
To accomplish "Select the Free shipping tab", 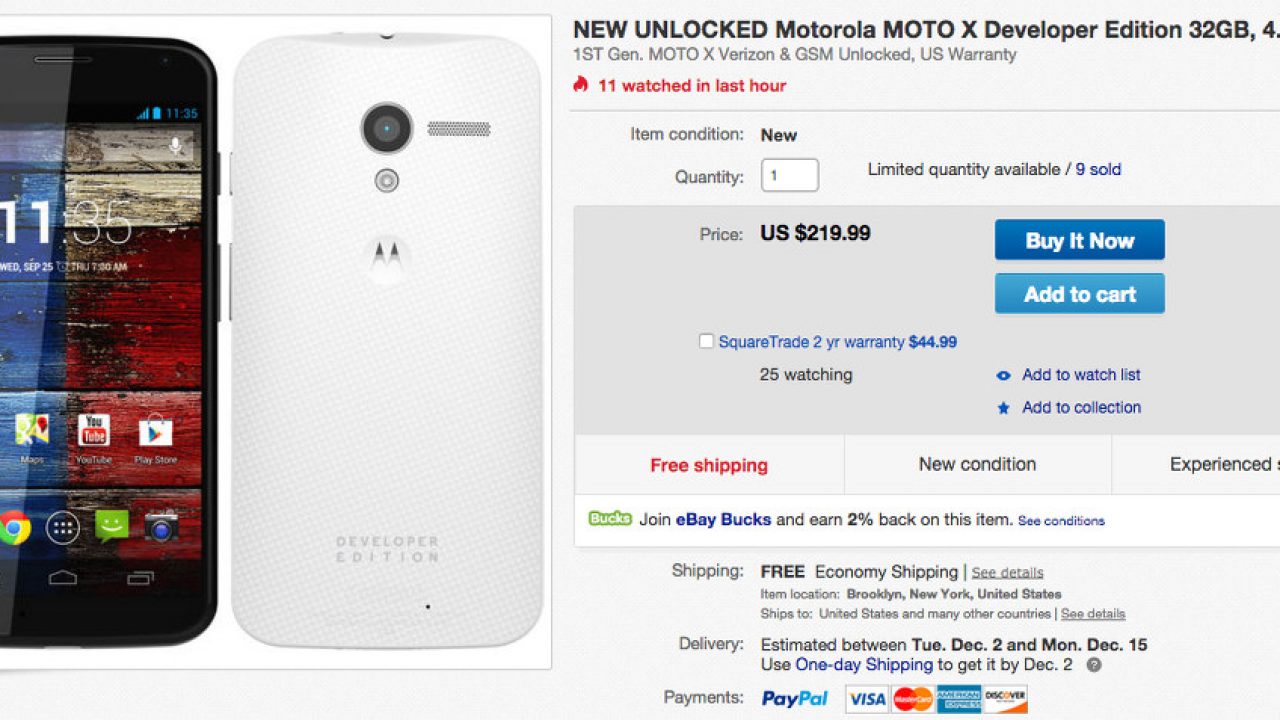I will 709,465.
